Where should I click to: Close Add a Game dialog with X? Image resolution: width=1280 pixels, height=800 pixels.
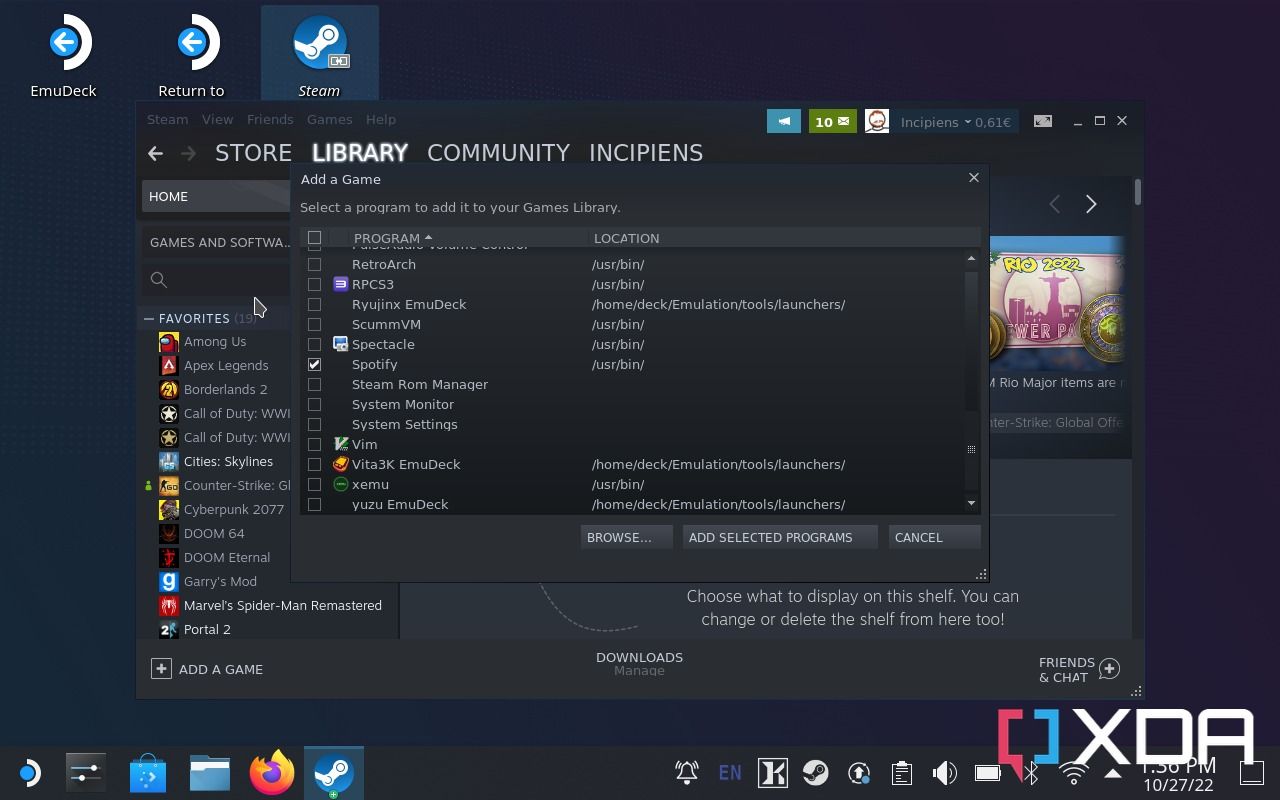pos(973,178)
